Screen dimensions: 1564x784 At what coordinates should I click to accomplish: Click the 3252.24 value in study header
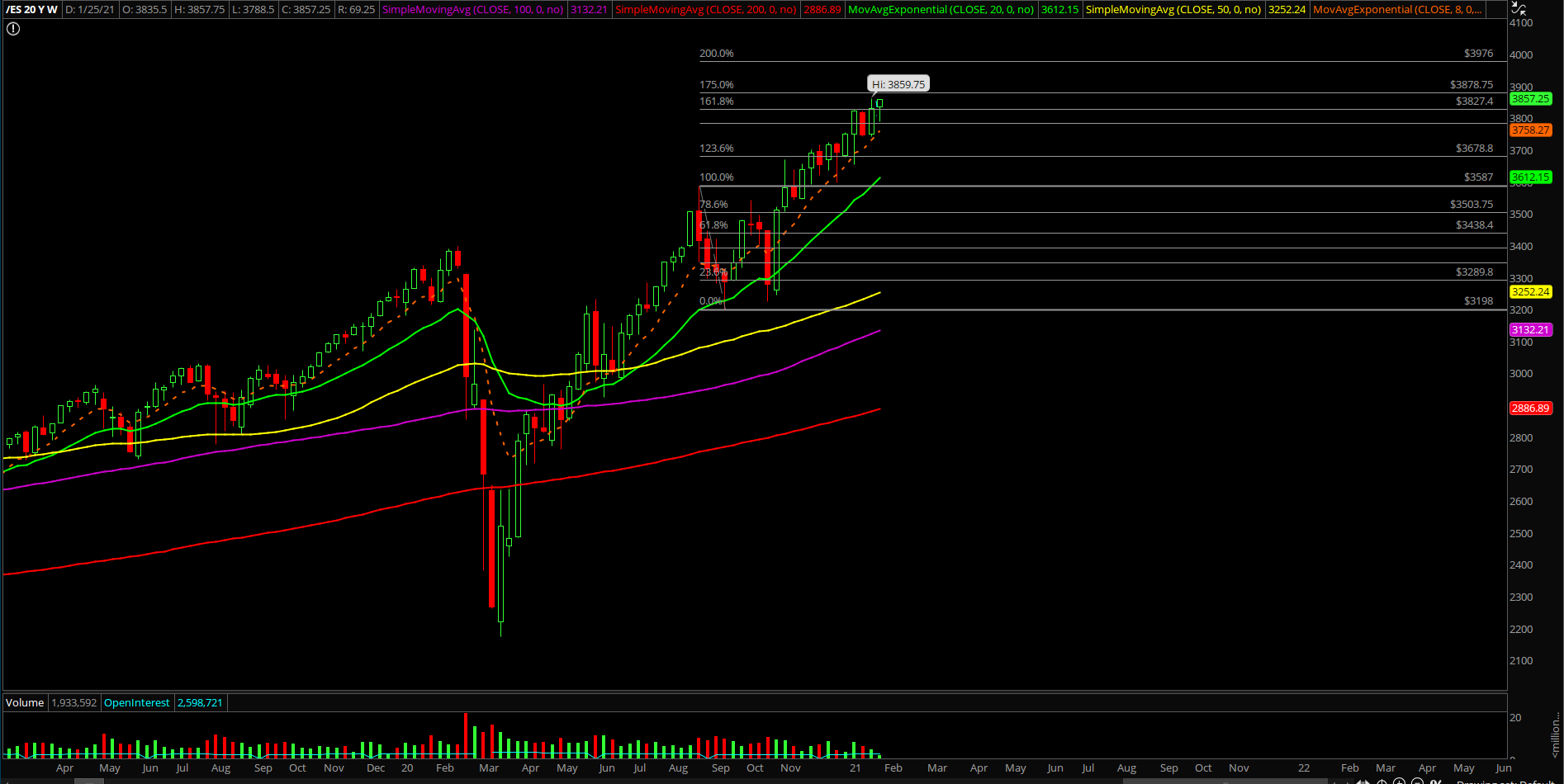[1287, 10]
